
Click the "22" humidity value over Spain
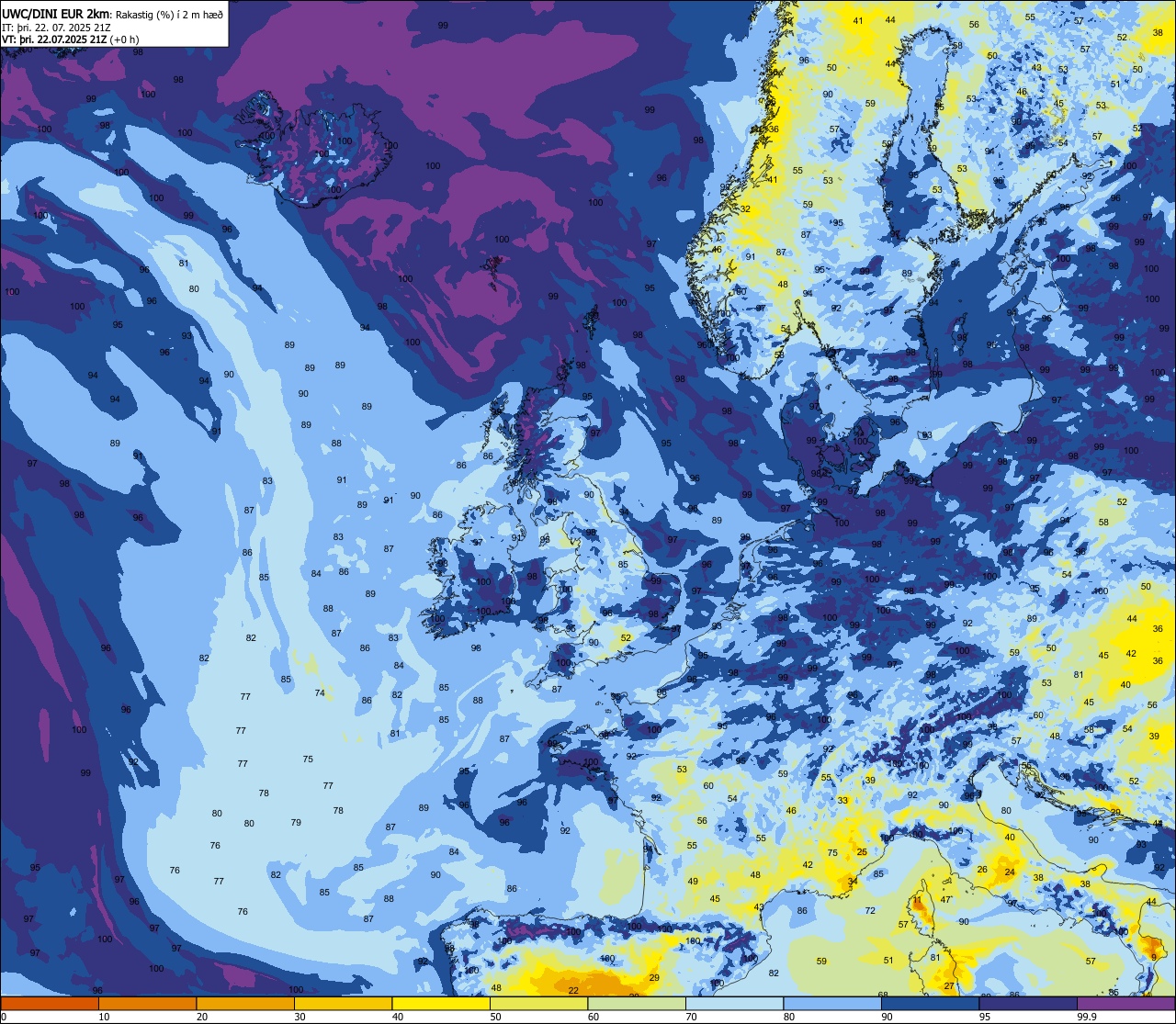click(x=573, y=990)
